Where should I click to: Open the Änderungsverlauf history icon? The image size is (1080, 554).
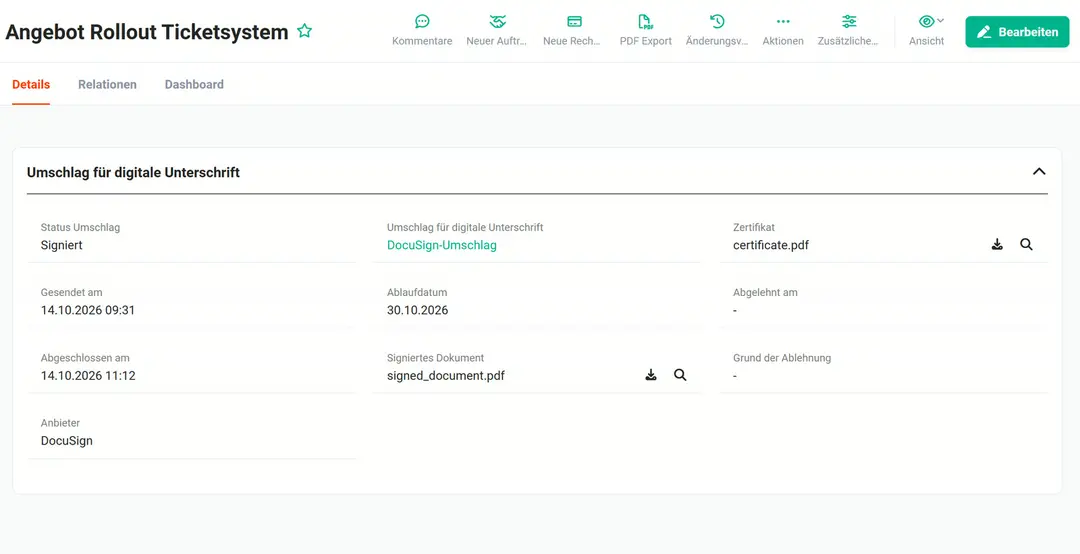[717, 21]
